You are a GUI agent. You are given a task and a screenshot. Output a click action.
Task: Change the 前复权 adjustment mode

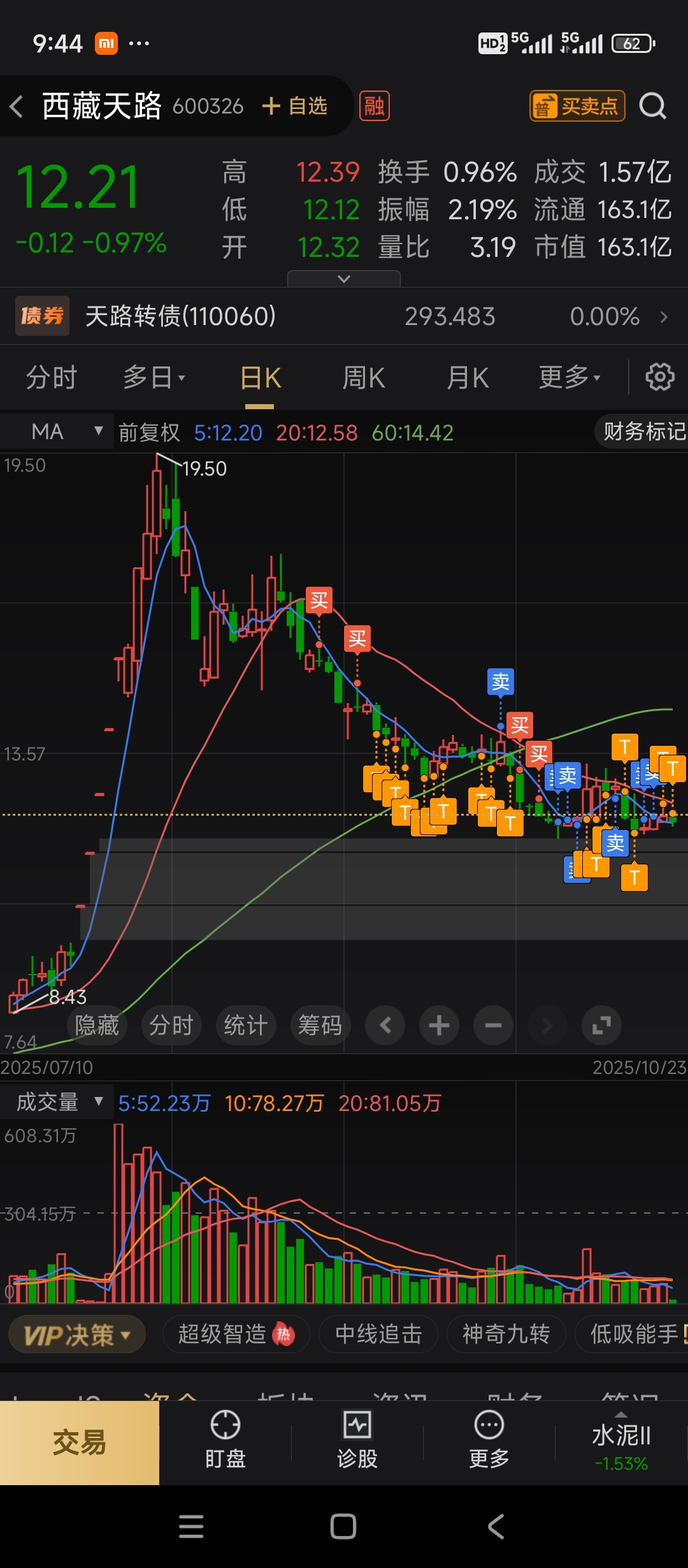(x=150, y=433)
